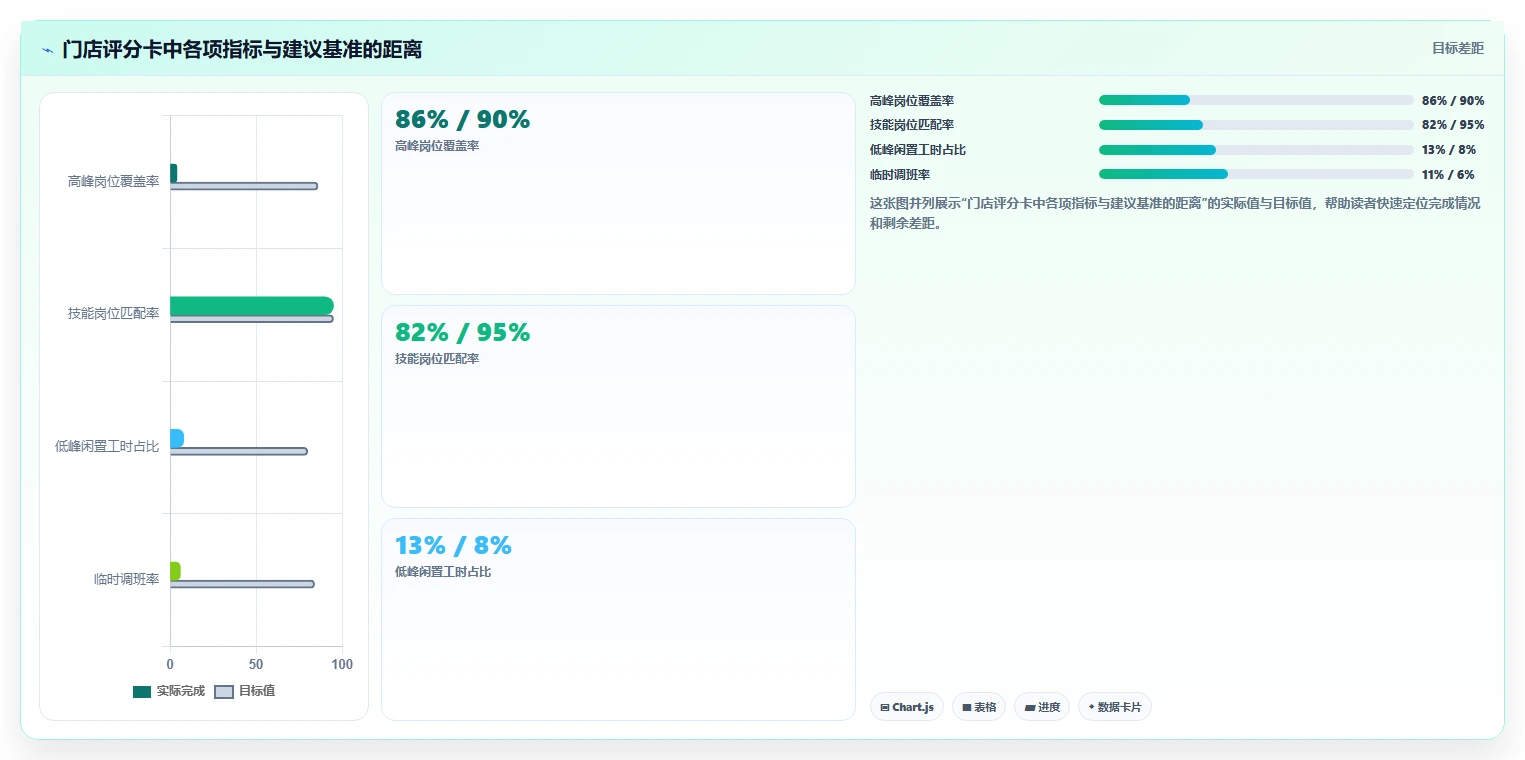The height and width of the screenshot is (760, 1525).
Task: Click the Chart.js tag chip
Action: [x=907, y=707]
